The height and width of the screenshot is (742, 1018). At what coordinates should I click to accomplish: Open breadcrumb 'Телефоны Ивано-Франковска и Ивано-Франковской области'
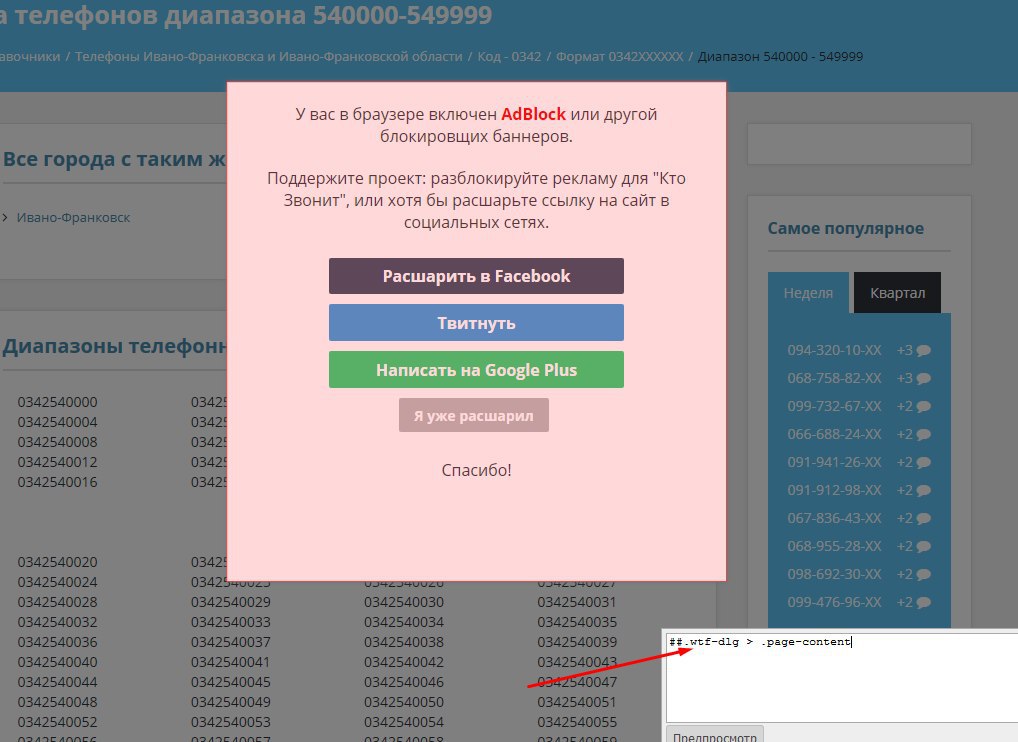269,56
